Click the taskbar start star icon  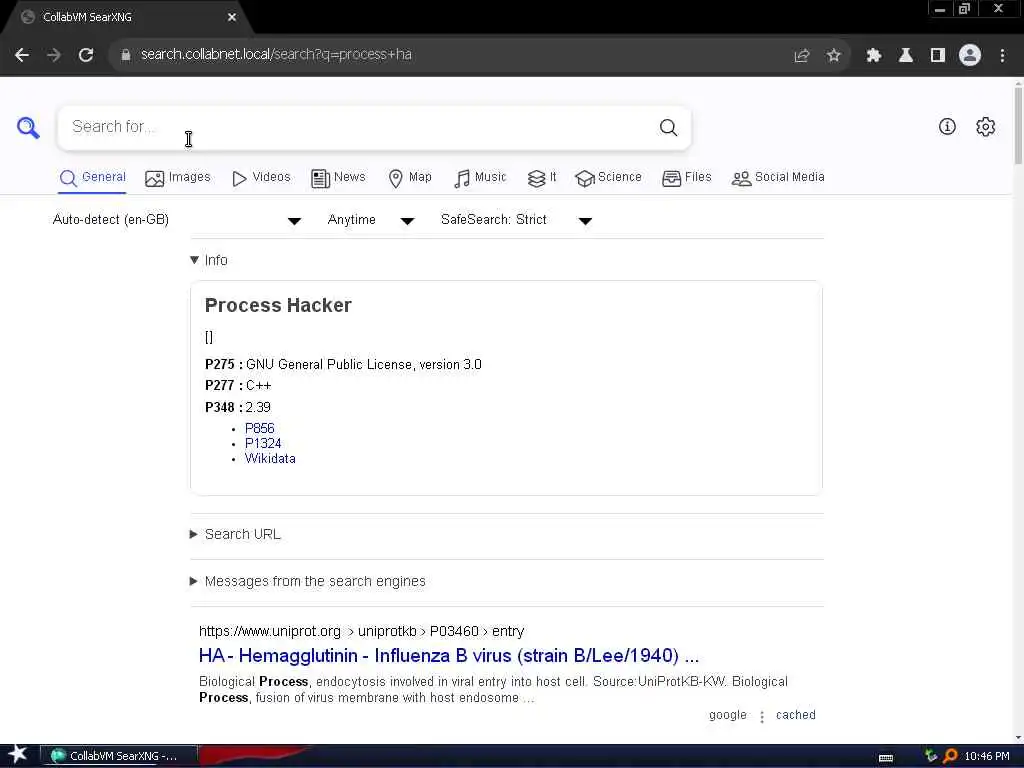click(18, 754)
